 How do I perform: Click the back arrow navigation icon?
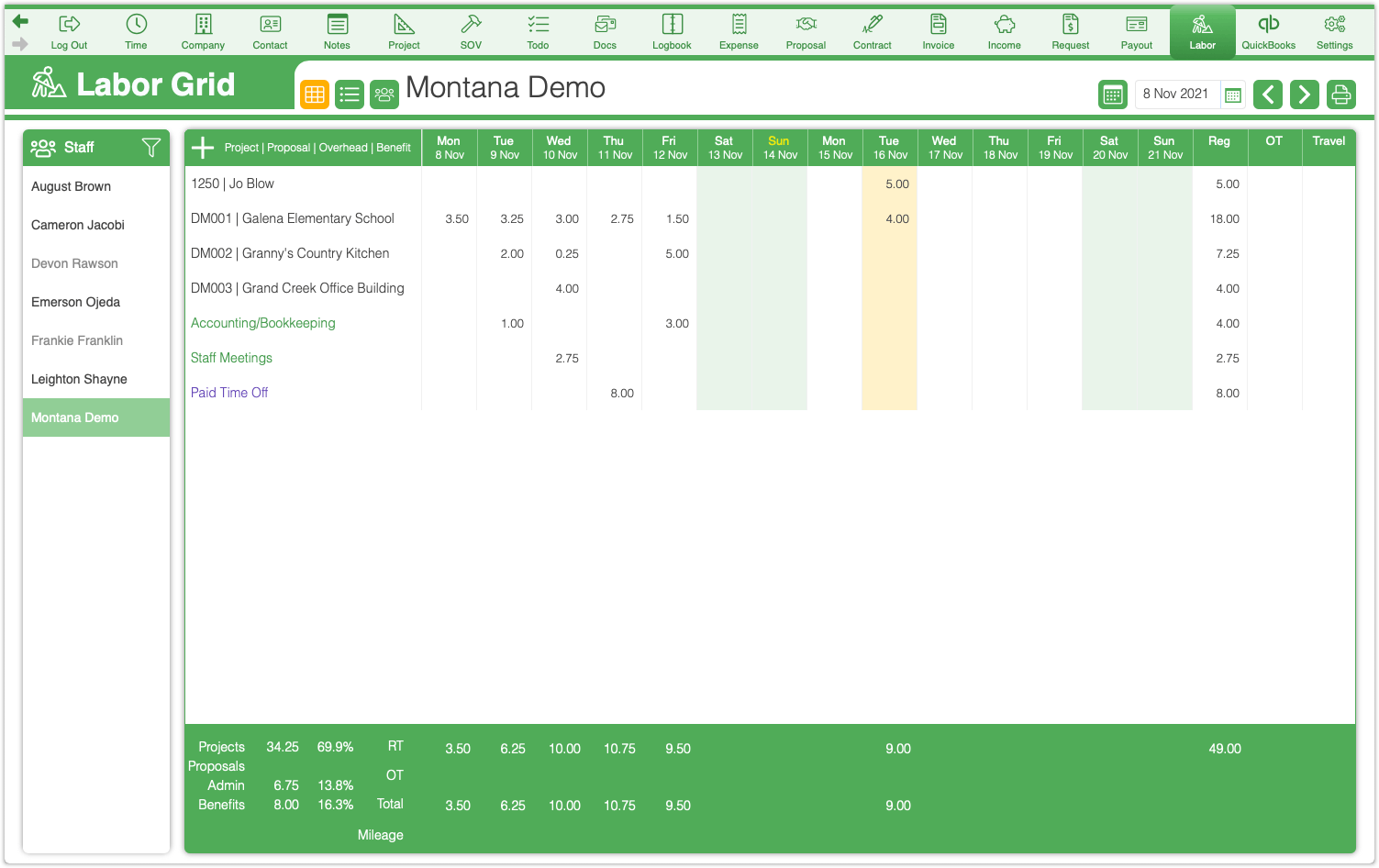[20, 21]
